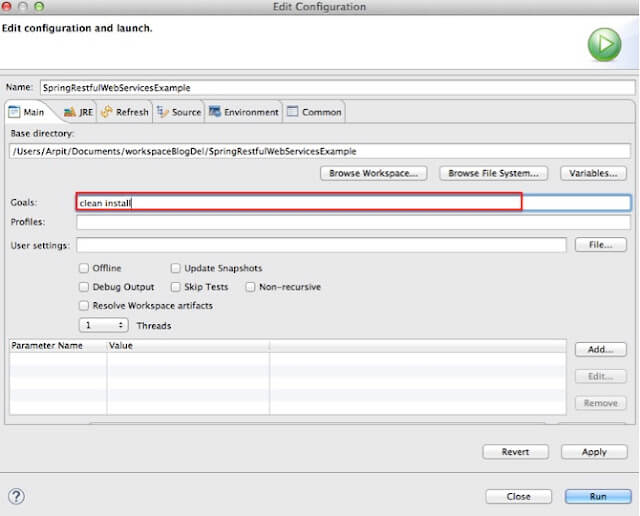Image resolution: width=640 pixels, height=516 pixels.
Task: Click the Environment tab icon
Action: [x=215, y=111]
